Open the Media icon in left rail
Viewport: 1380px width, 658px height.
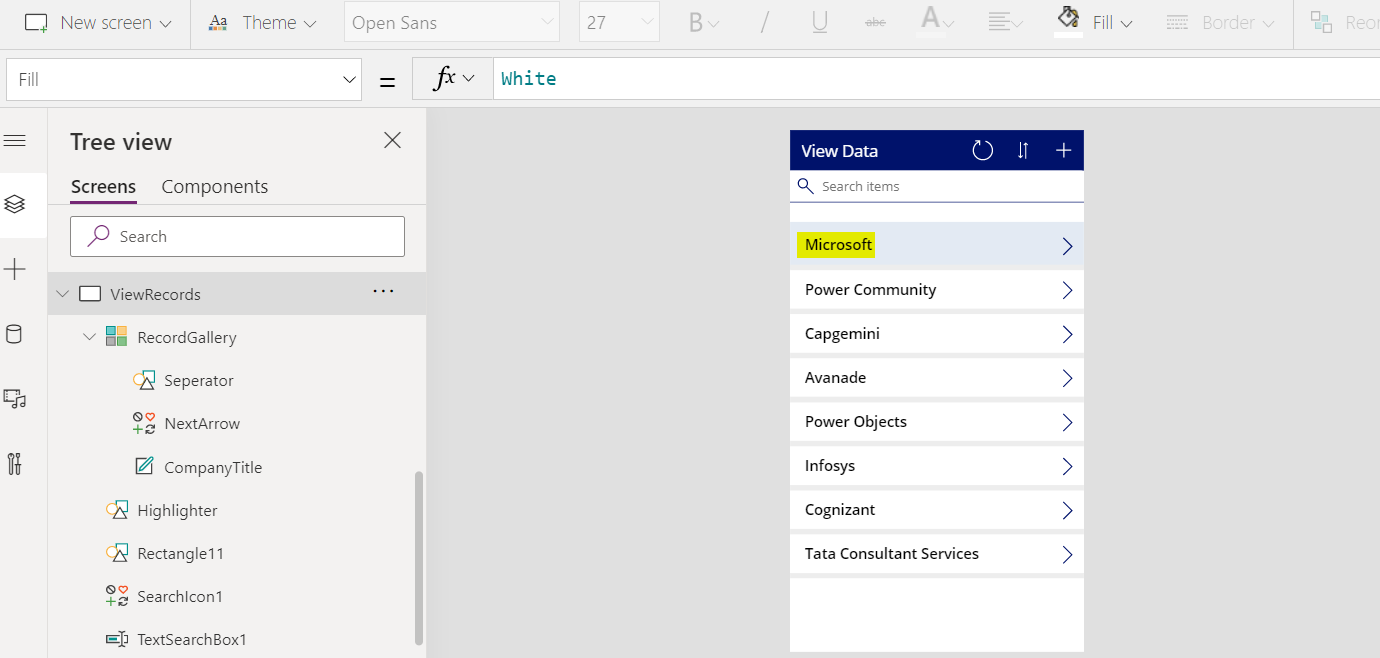click(14, 399)
